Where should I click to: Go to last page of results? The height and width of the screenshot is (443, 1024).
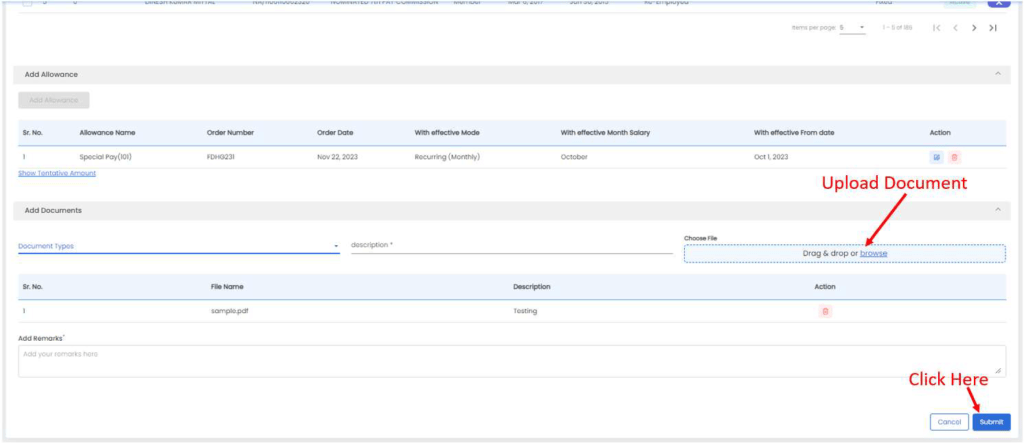(x=993, y=28)
